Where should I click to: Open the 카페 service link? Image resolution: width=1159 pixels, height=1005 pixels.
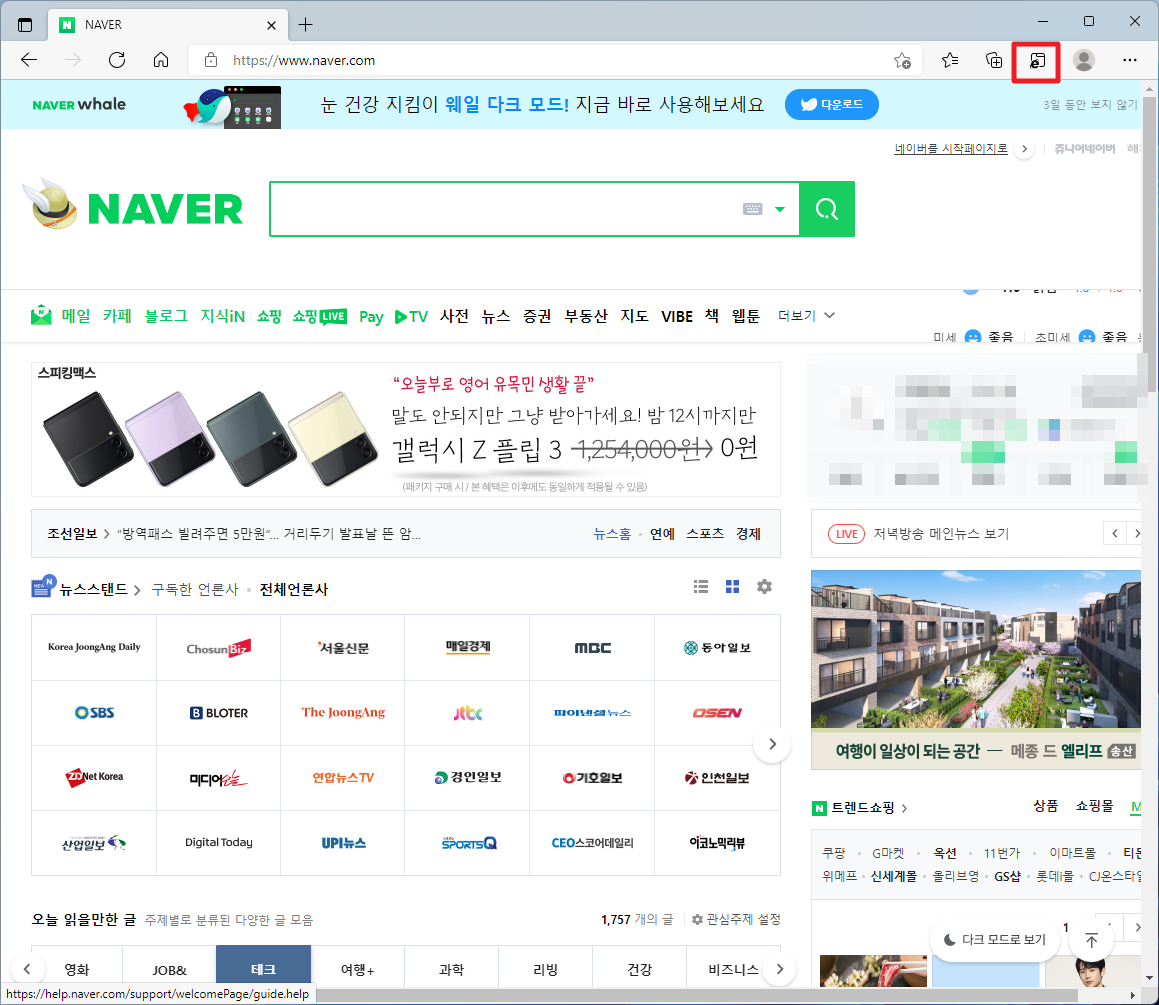click(117, 316)
